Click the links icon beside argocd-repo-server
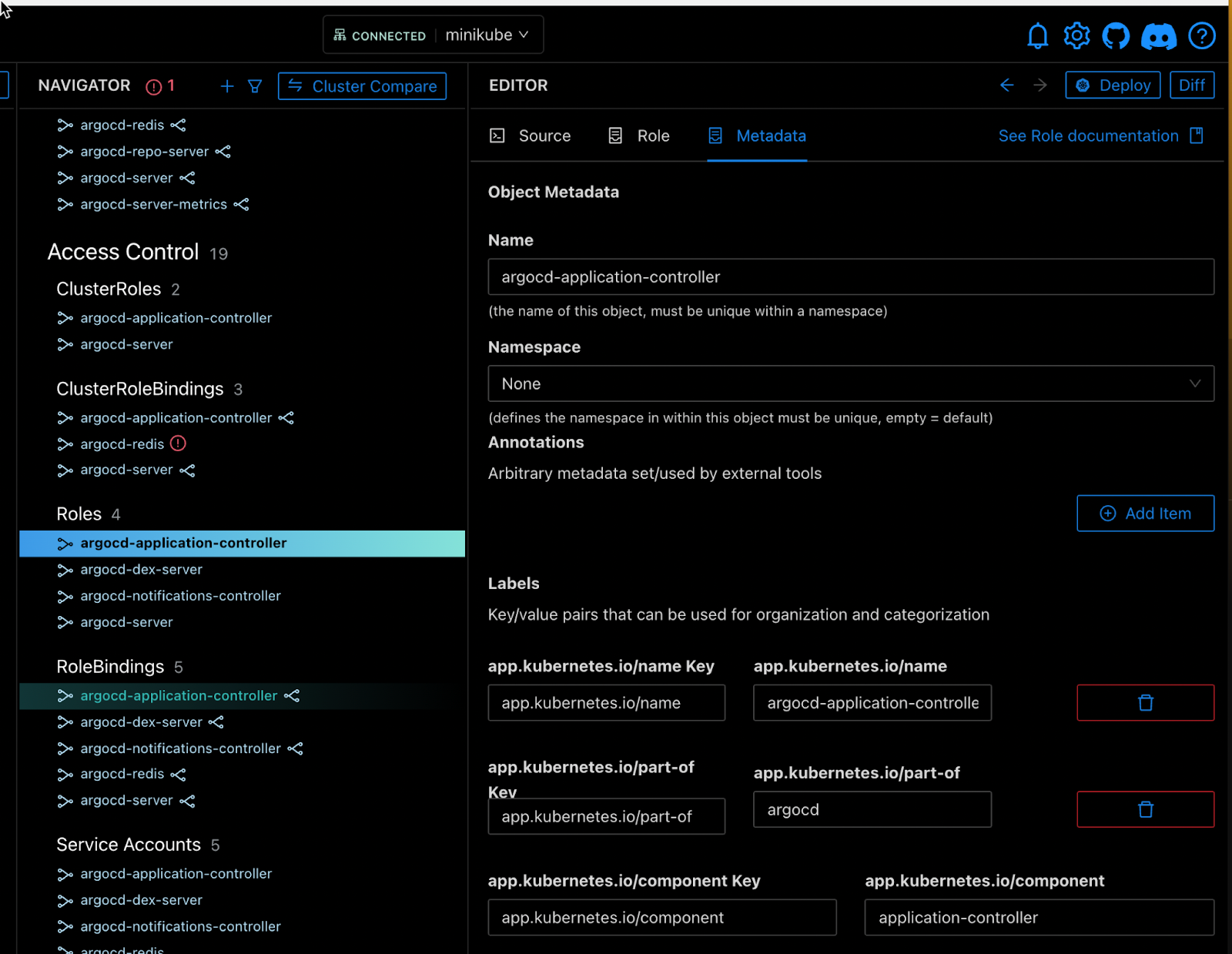The width and height of the screenshot is (1232, 954). [x=223, y=152]
